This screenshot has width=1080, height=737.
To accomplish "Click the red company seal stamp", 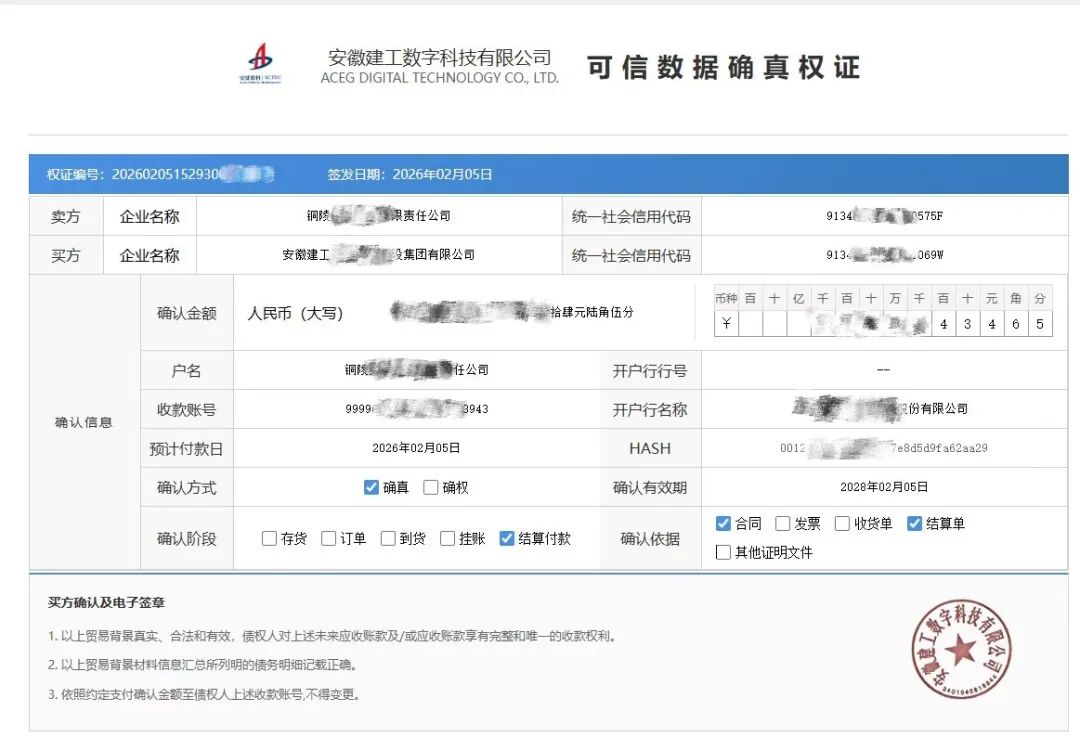I will coord(960,651).
